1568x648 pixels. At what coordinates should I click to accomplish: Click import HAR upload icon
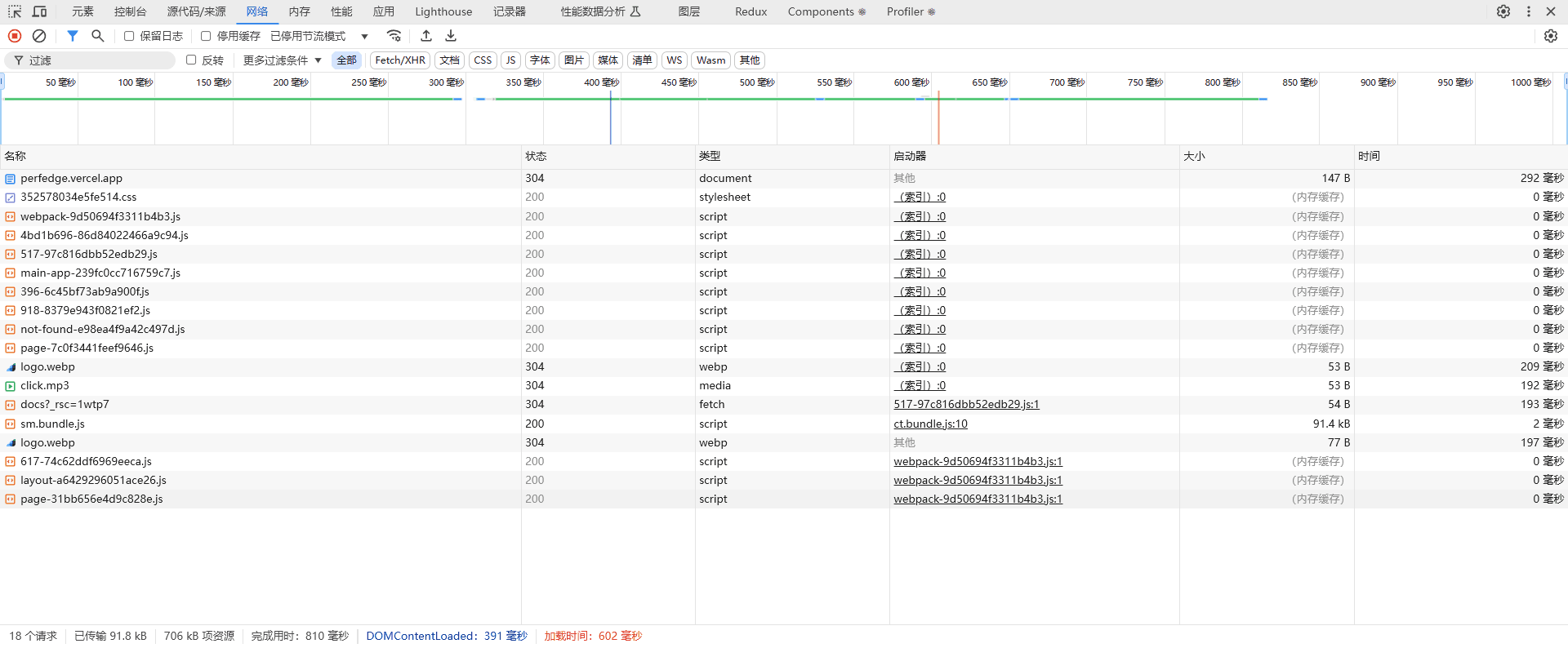[426, 36]
